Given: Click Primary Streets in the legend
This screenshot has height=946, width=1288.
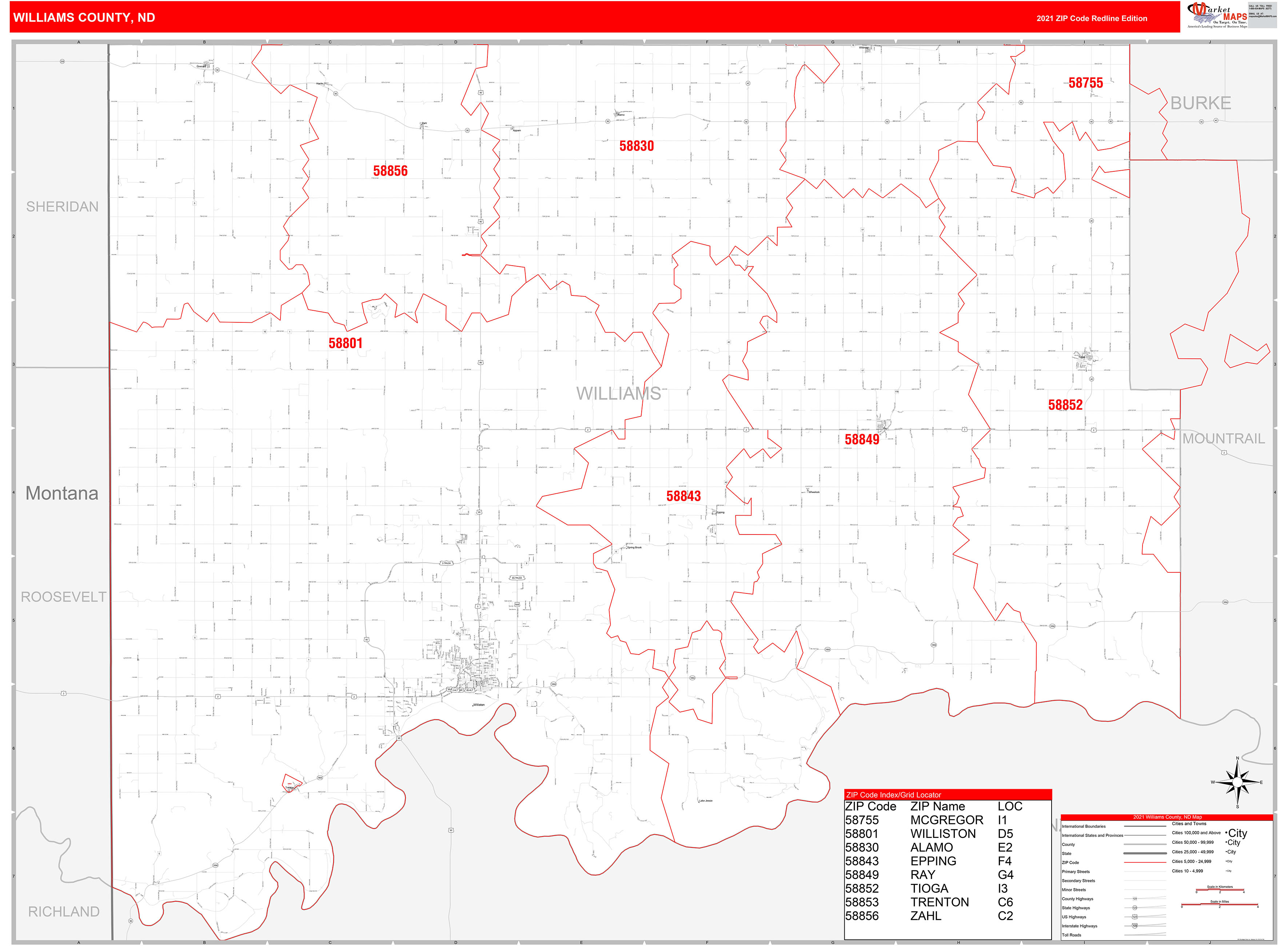Looking at the screenshot, I should (x=1076, y=871).
